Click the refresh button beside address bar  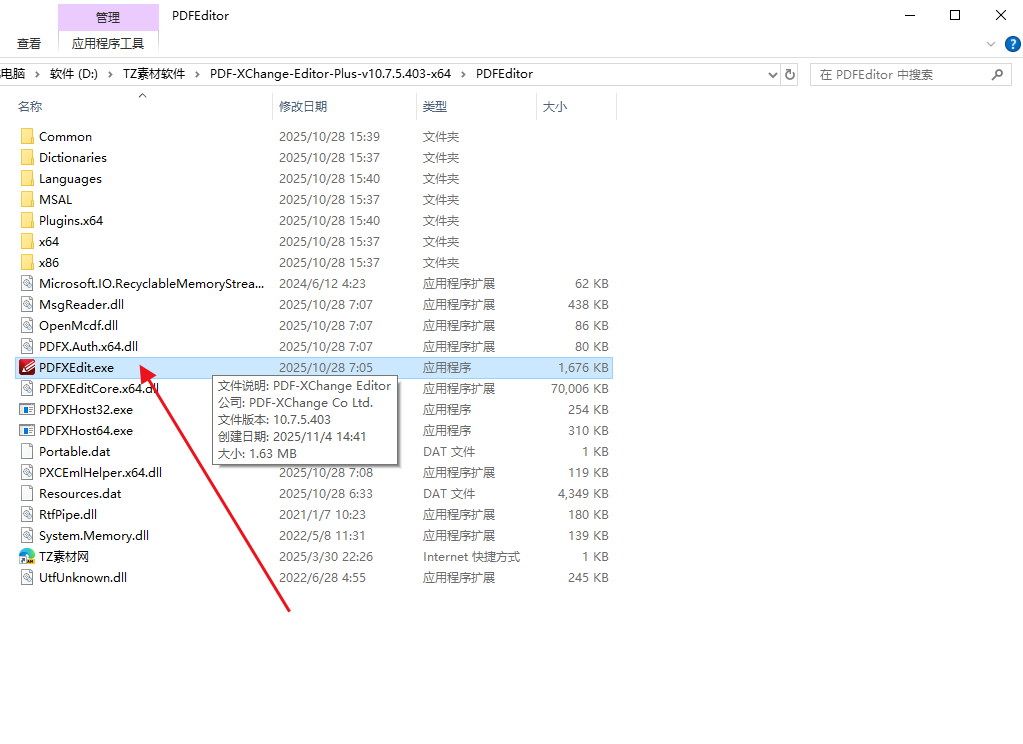(789, 74)
